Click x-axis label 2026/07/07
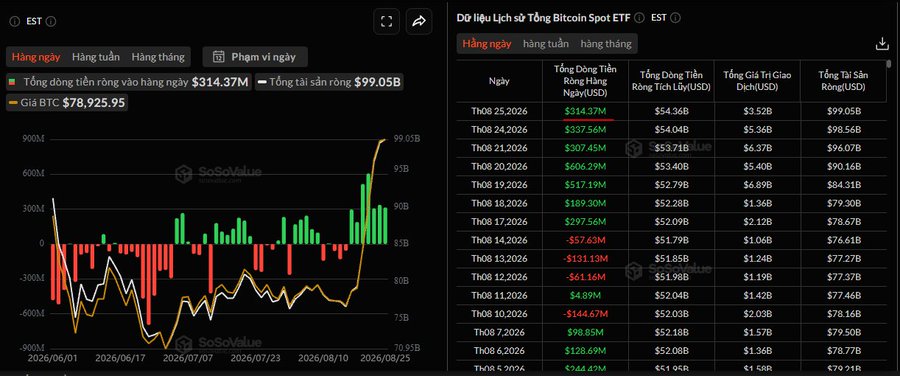Screen dimensions: 900x376 (x=187, y=358)
